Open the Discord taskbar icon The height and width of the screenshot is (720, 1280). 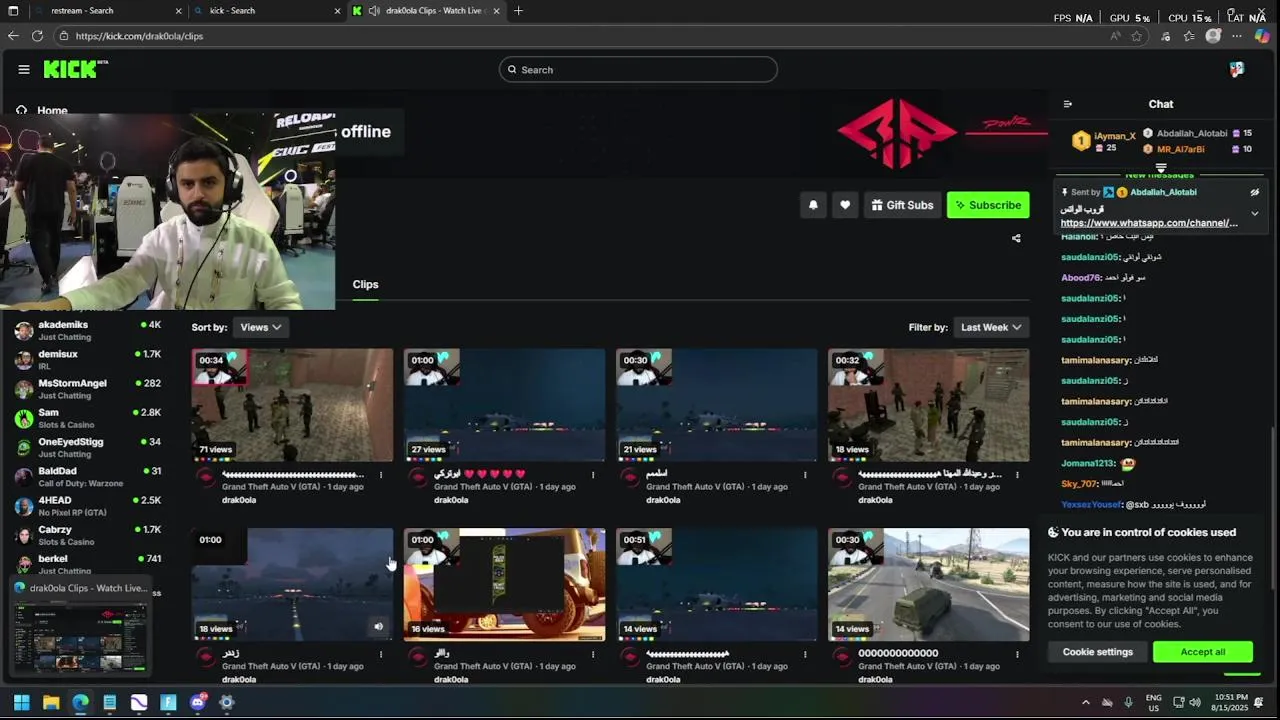[x=198, y=702]
